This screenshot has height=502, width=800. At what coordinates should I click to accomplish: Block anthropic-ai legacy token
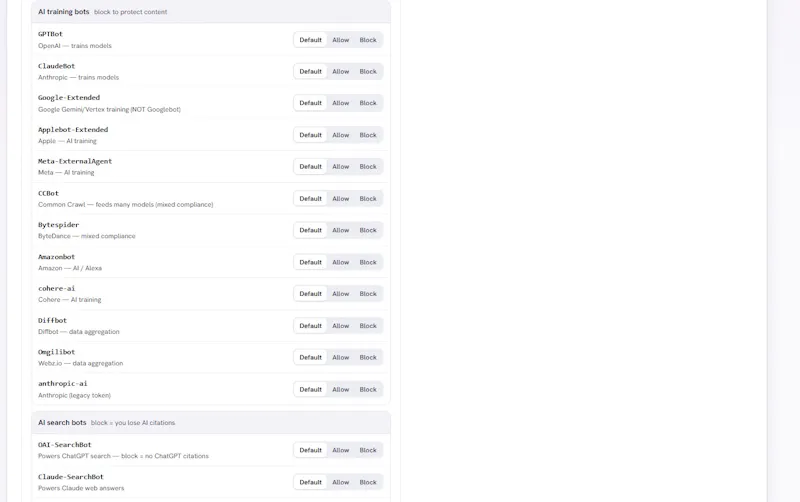pyautogui.click(x=368, y=389)
